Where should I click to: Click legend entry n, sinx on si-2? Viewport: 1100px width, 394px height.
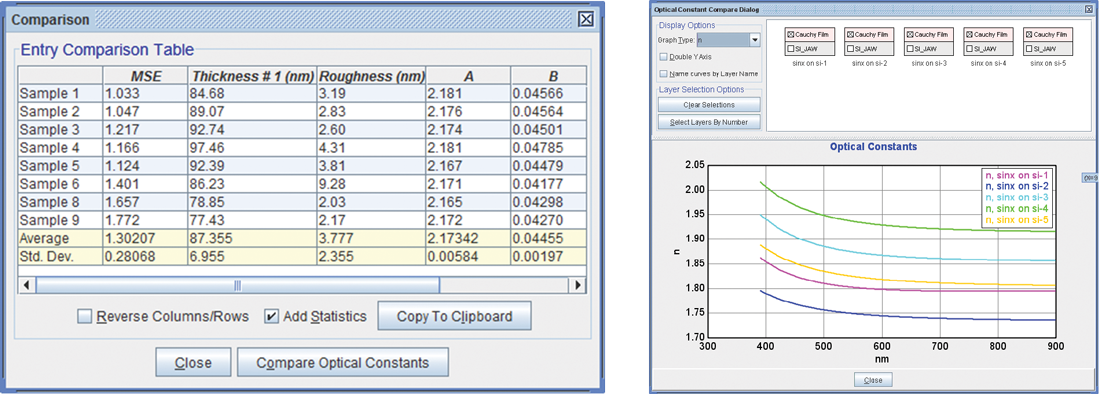[1016, 186]
